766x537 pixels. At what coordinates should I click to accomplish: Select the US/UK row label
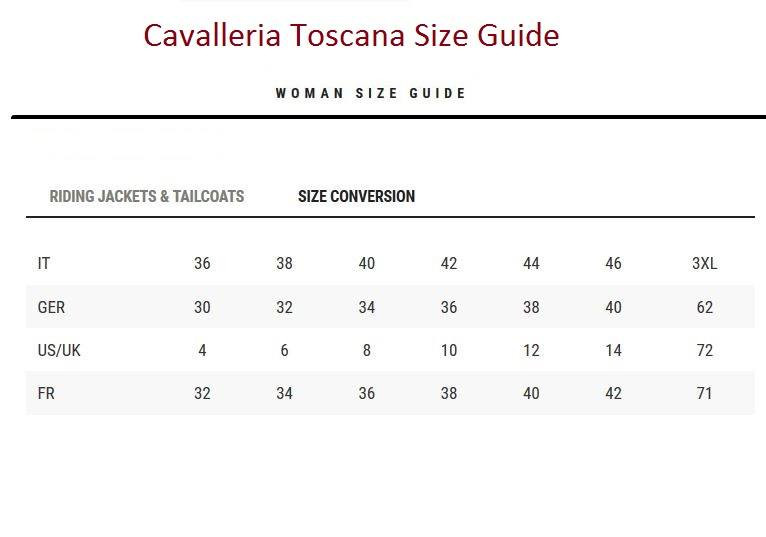click(57, 351)
